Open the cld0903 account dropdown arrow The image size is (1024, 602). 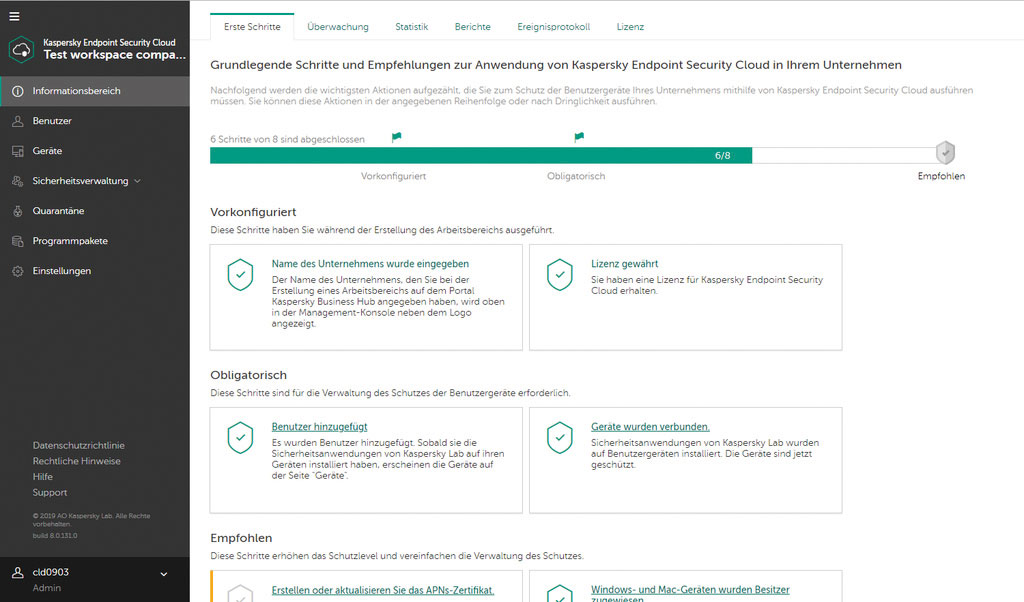[x=164, y=574]
